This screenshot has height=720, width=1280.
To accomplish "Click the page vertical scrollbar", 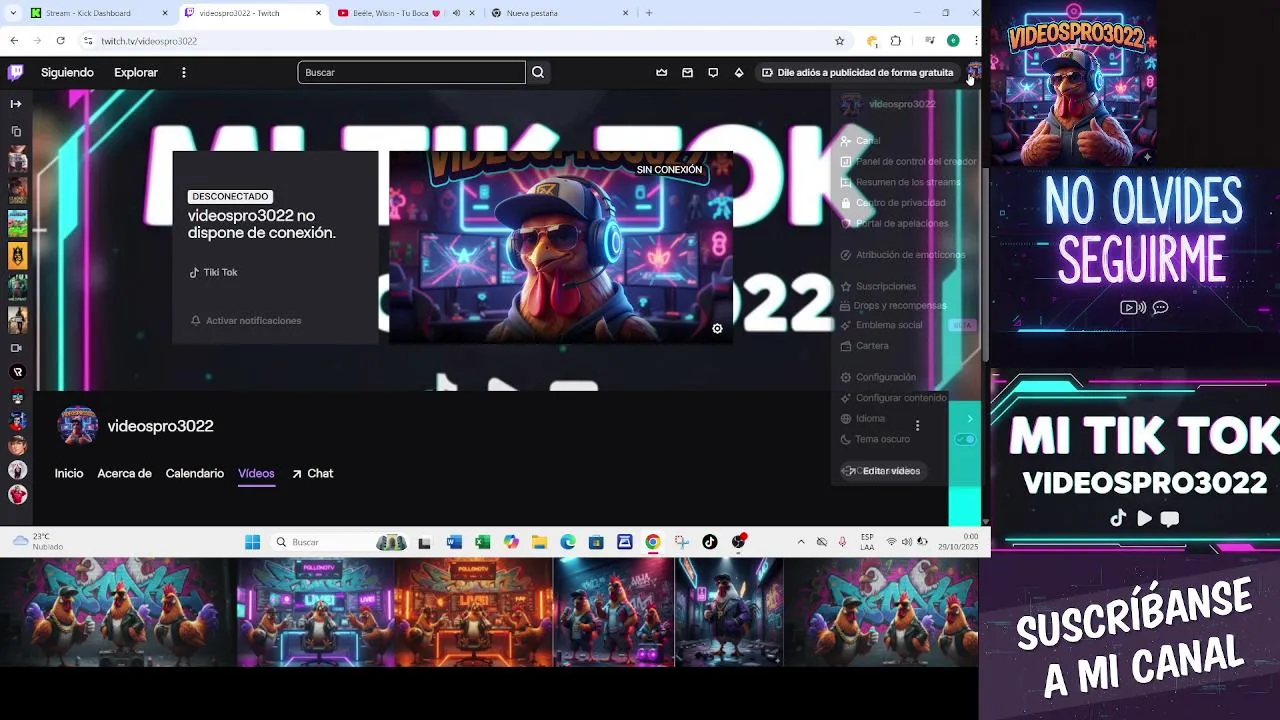I will (x=986, y=265).
